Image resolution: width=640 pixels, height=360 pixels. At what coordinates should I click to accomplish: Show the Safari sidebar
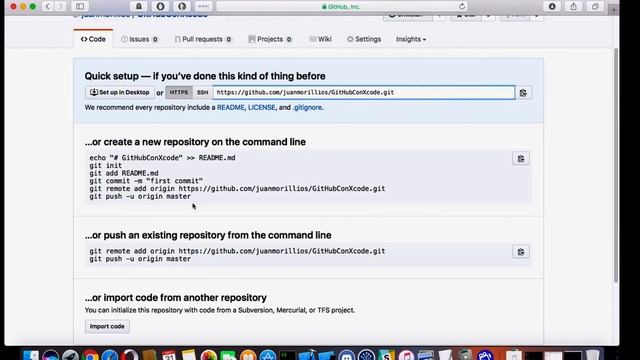pos(80,6)
